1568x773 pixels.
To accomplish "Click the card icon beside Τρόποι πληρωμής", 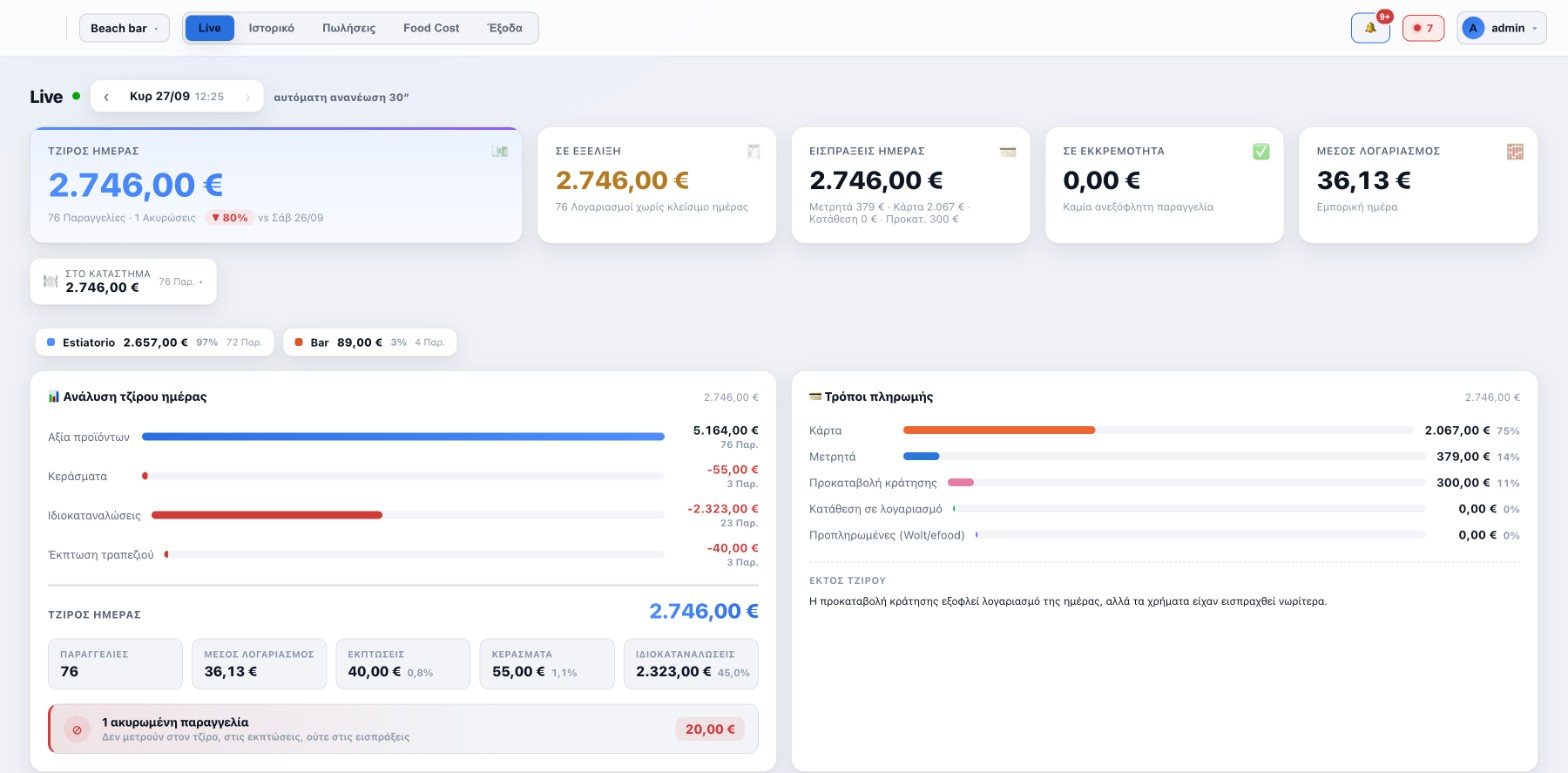I will (x=815, y=396).
